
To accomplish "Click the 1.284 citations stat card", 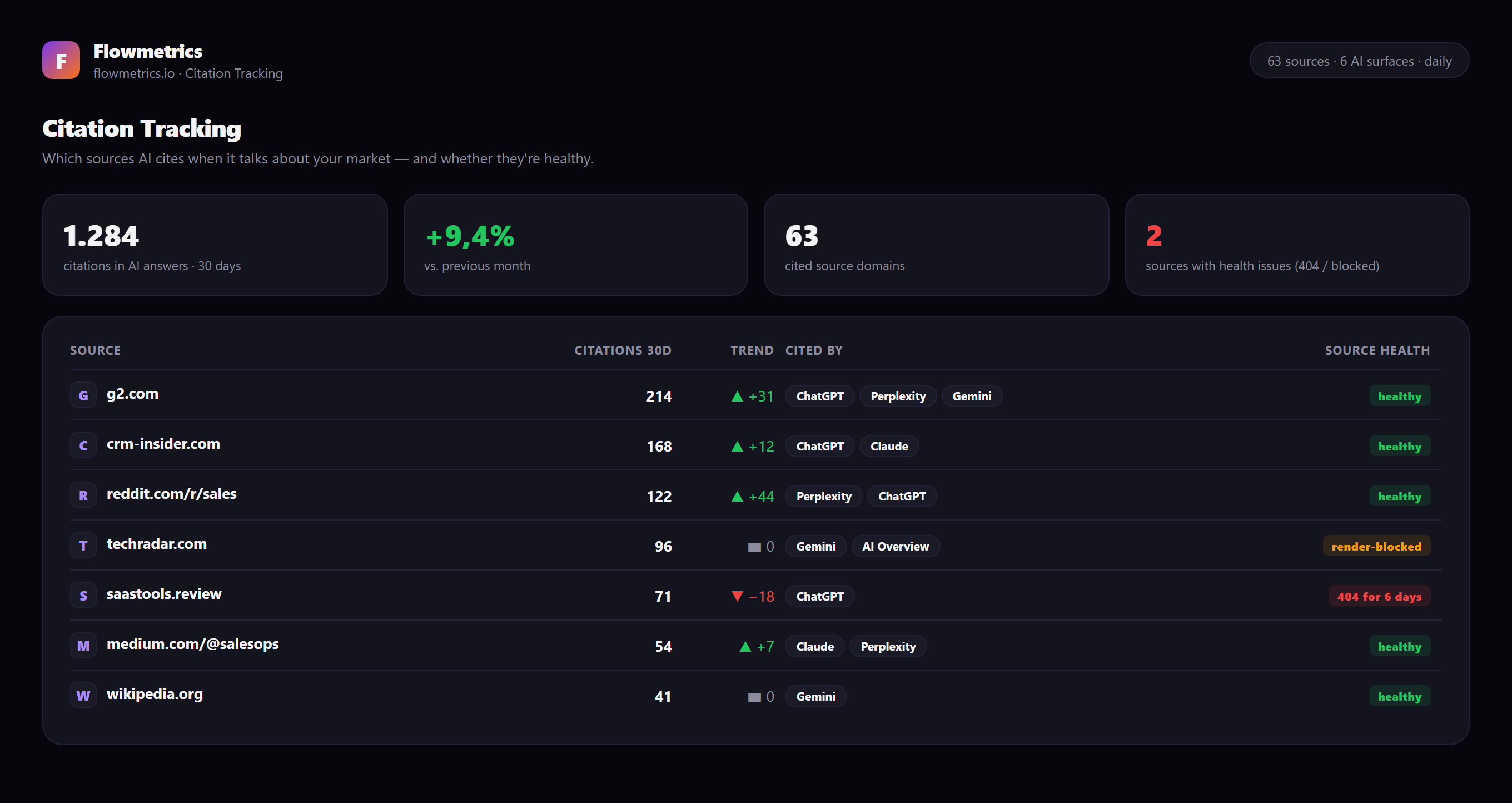I will coord(215,245).
